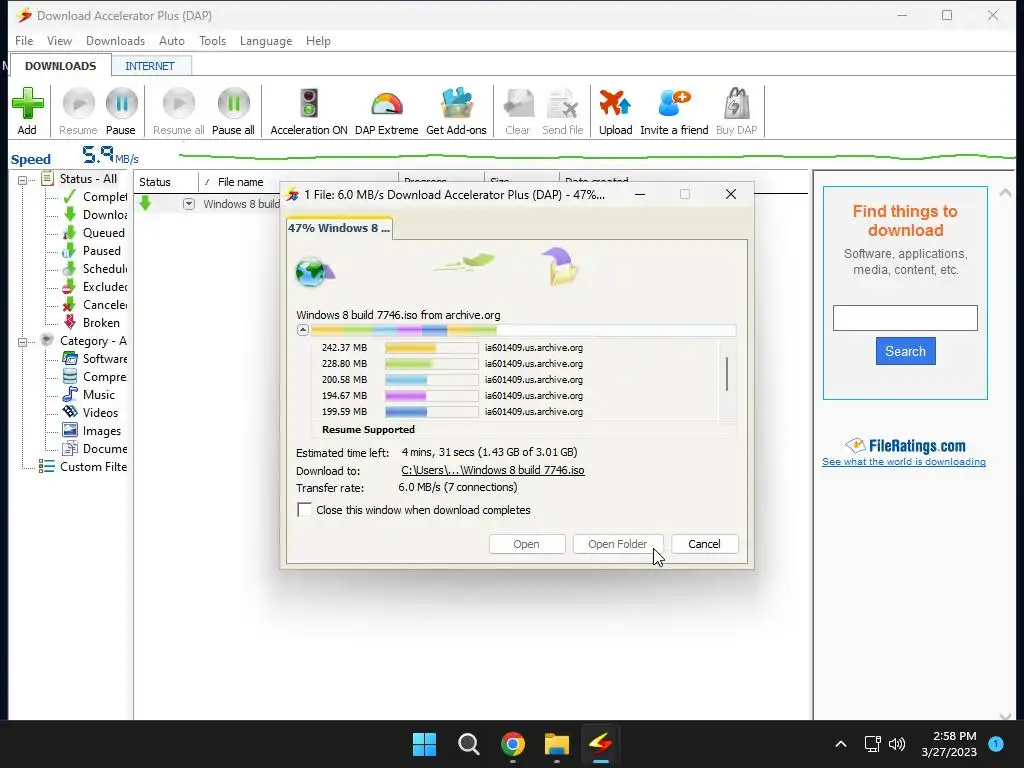1024x768 pixels.
Task: Click the Pause toolbar button
Action: (121, 111)
